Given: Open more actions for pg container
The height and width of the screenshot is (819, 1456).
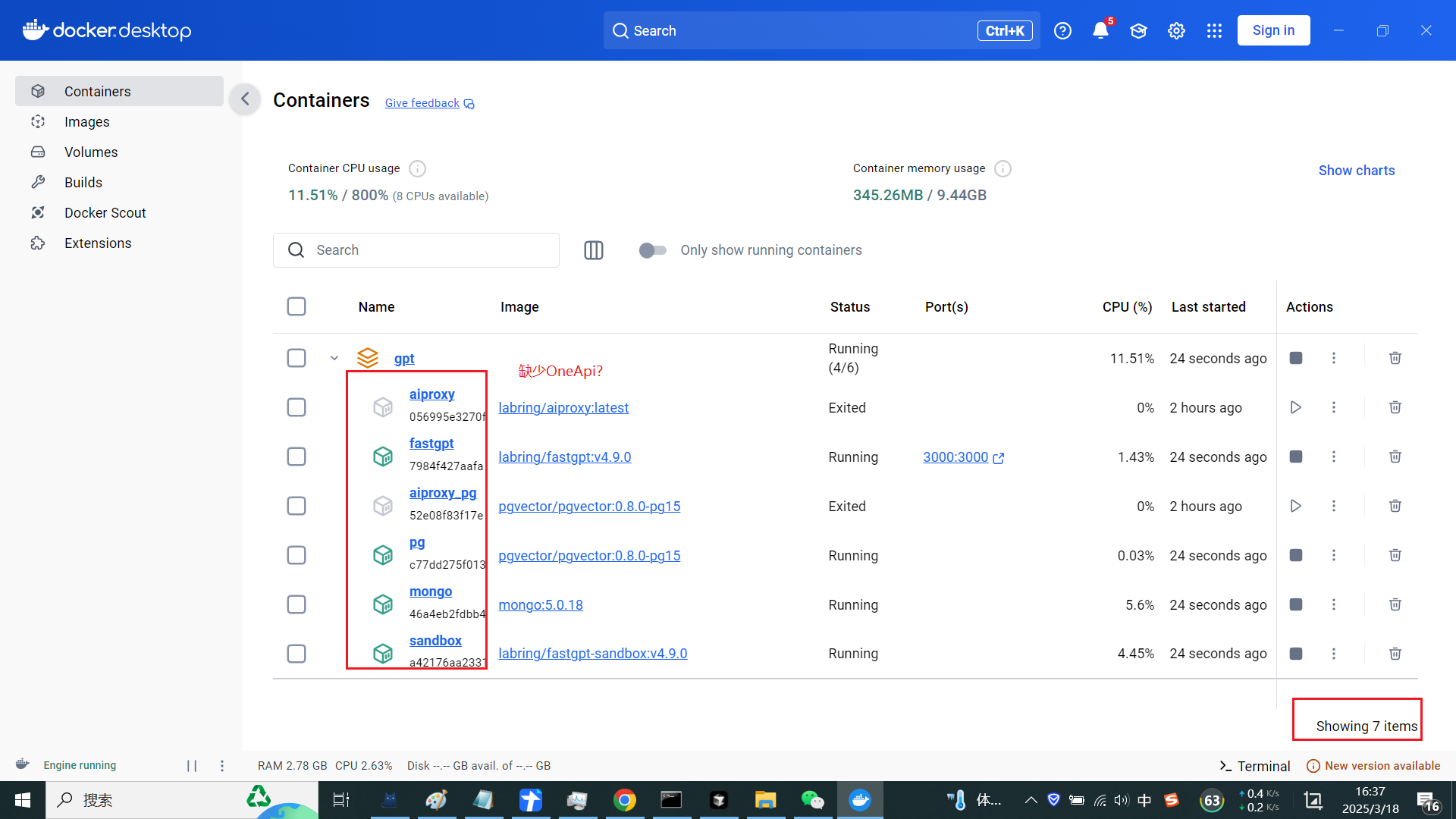Looking at the screenshot, I should (x=1334, y=555).
